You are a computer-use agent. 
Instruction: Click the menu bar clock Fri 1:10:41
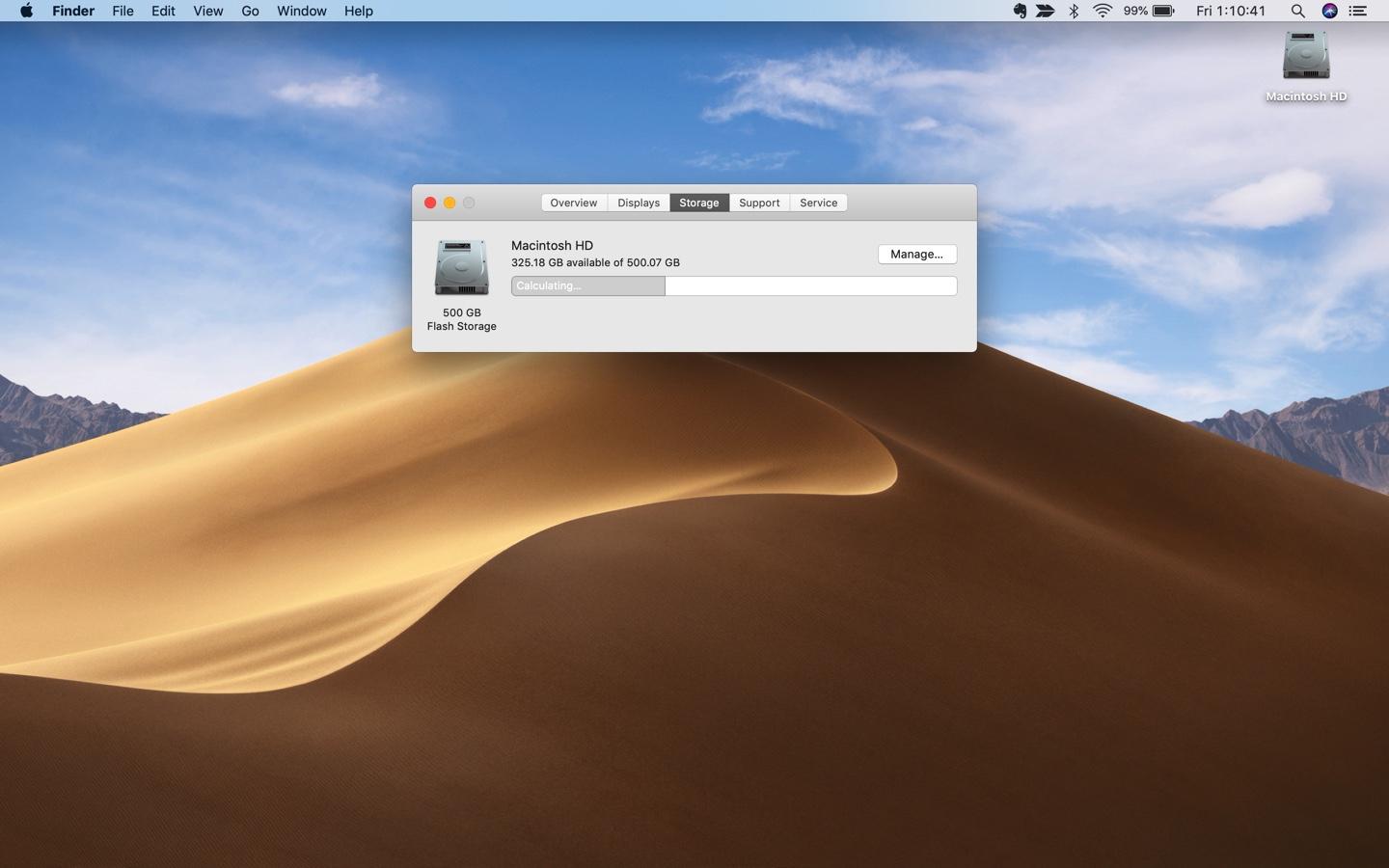pos(1231,11)
